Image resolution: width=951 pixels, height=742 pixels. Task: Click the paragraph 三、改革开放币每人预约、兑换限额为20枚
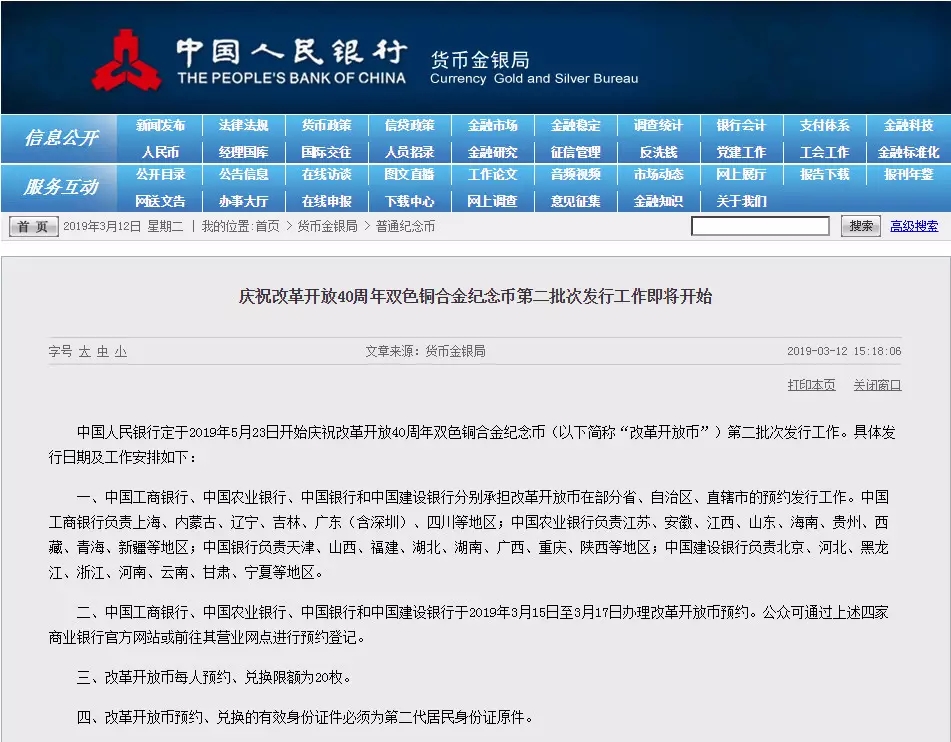(x=214, y=677)
